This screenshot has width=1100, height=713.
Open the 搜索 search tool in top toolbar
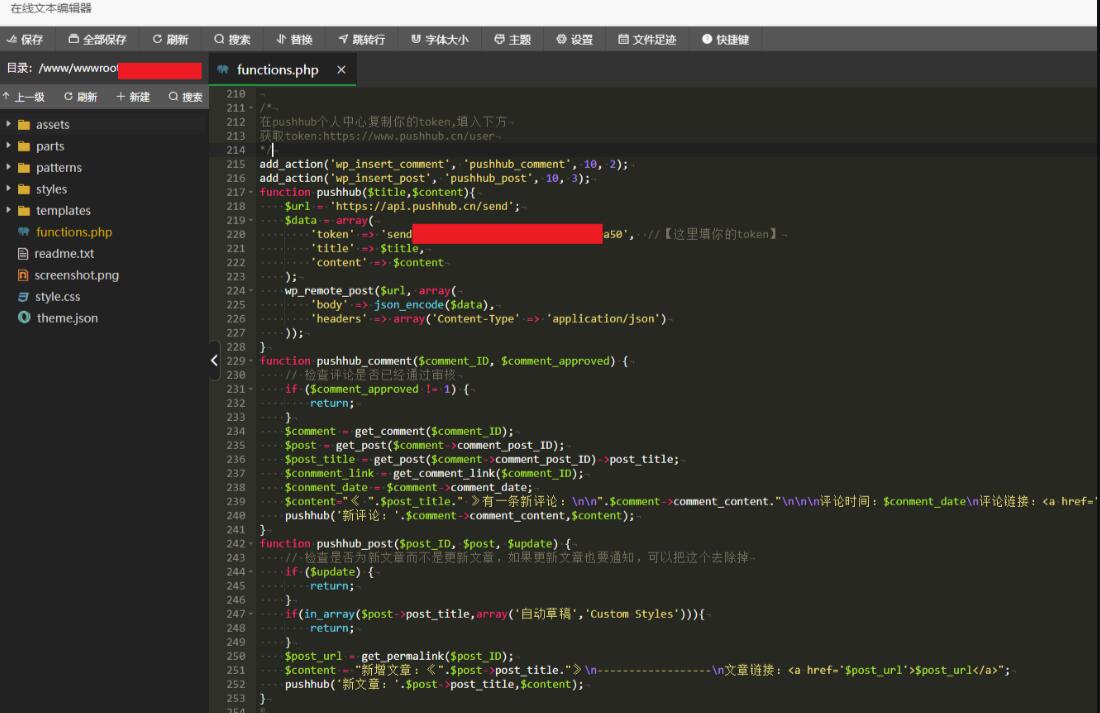coord(232,39)
